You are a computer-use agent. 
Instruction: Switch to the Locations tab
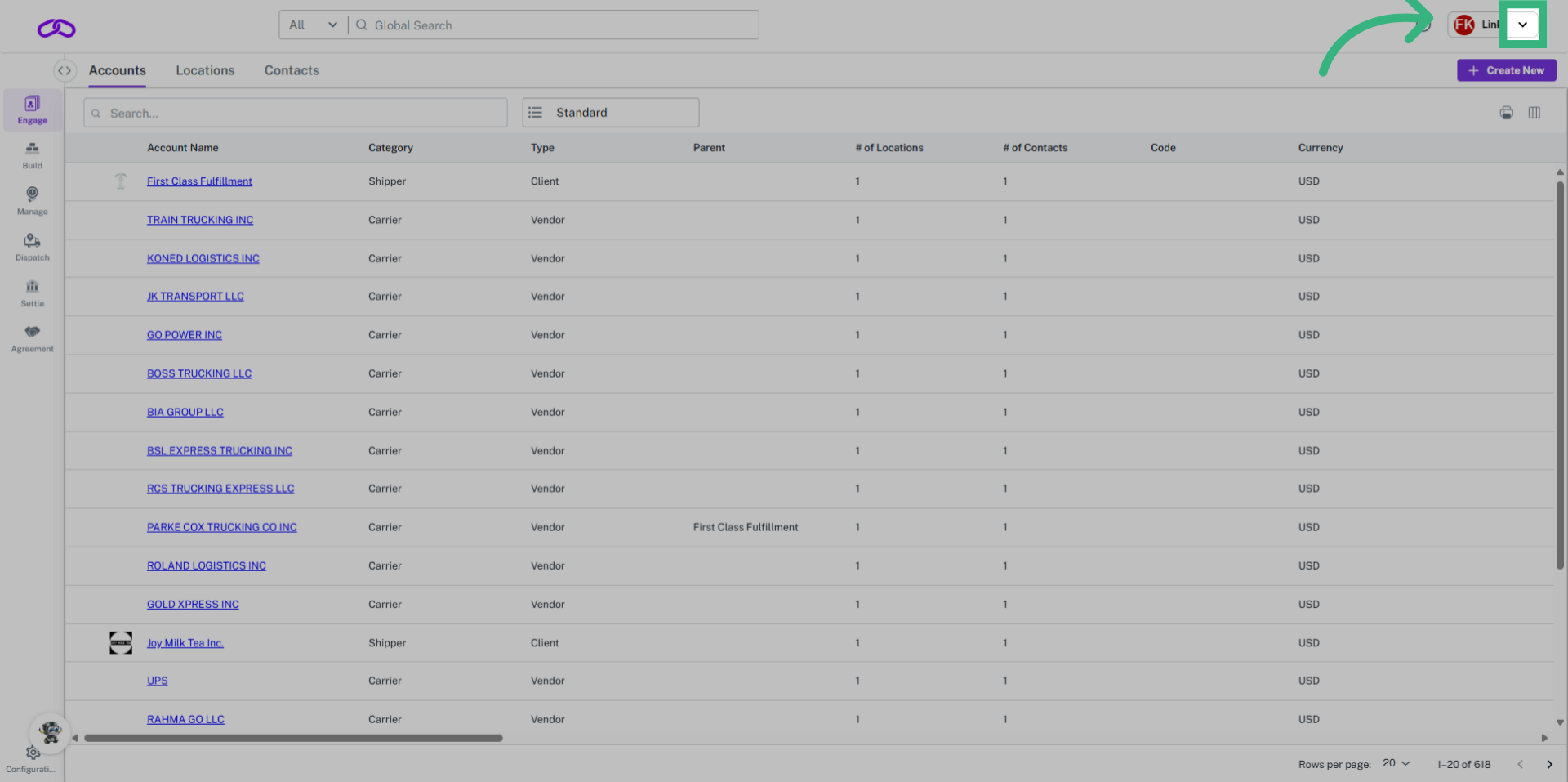pyautogui.click(x=205, y=71)
